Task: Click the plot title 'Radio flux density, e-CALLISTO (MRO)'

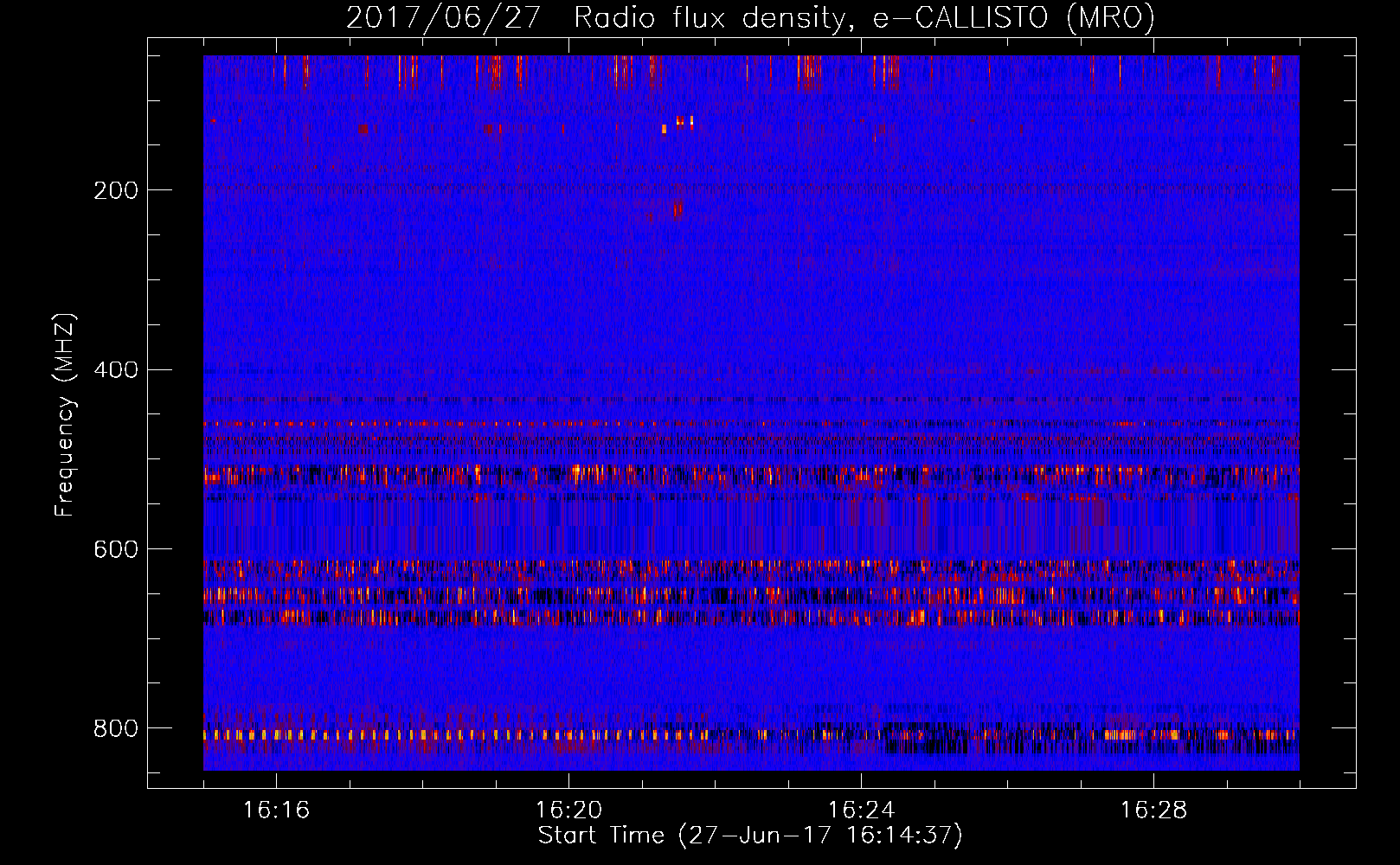Action: [x=864, y=18]
